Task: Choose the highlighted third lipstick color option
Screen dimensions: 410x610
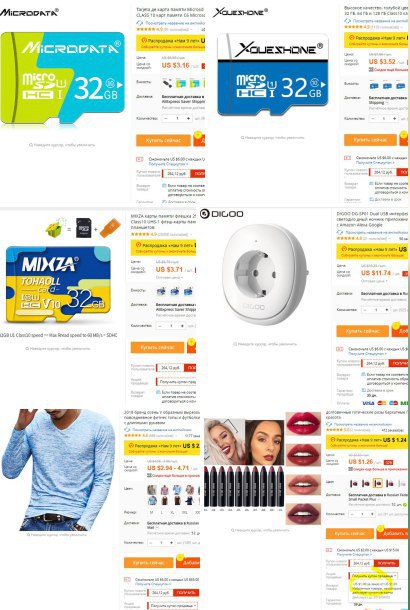Action: pyautogui.click(x=378, y=484)
